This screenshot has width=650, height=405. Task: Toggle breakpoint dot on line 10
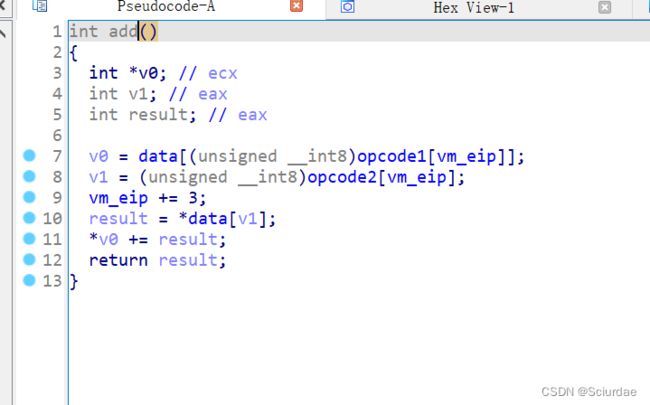[x=29, y=218]
